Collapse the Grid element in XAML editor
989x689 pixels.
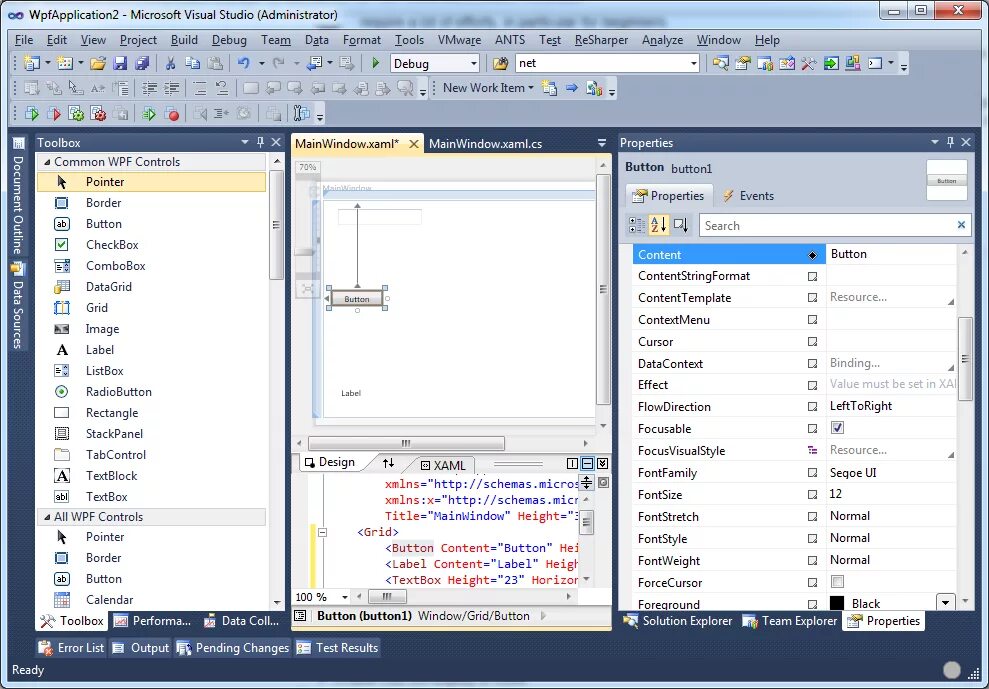[x=322, y=532]
